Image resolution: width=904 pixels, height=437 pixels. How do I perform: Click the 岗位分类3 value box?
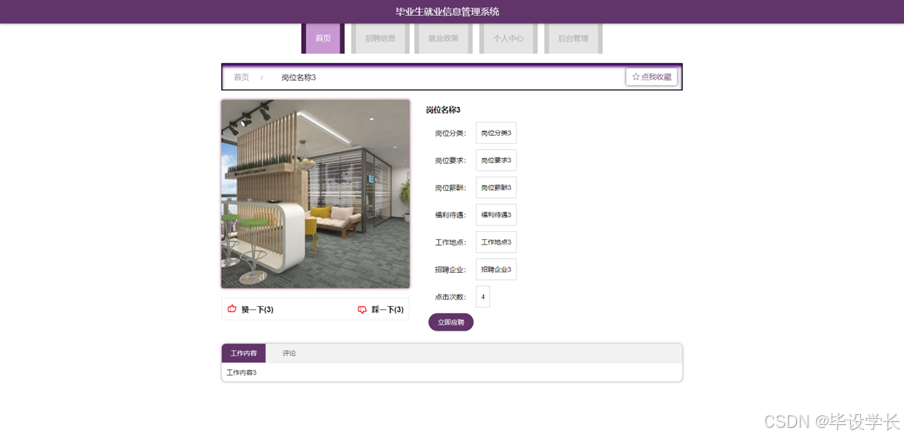tap(496, 133)
